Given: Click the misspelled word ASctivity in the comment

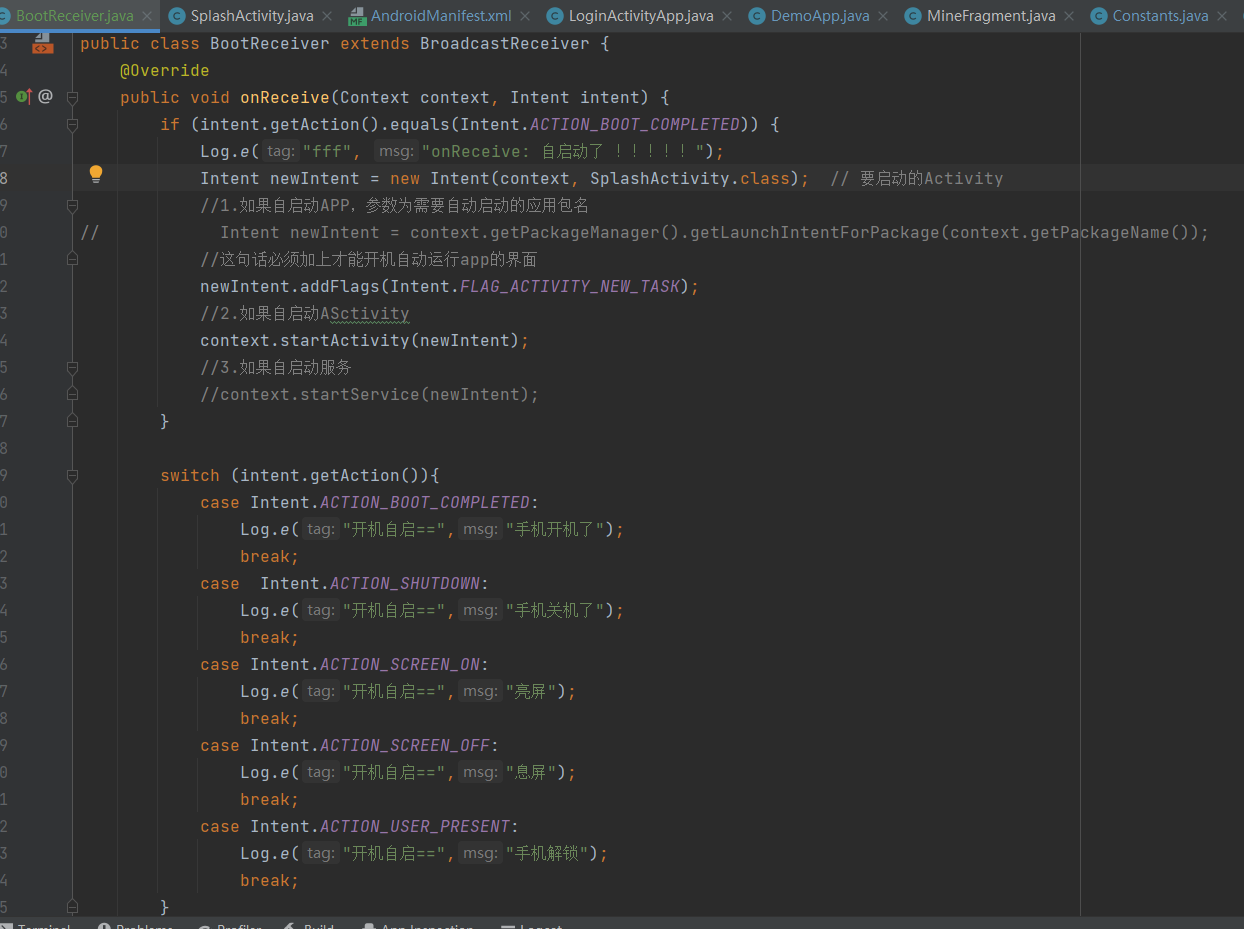Looking at the screenshot, I should tap(365, 314).
